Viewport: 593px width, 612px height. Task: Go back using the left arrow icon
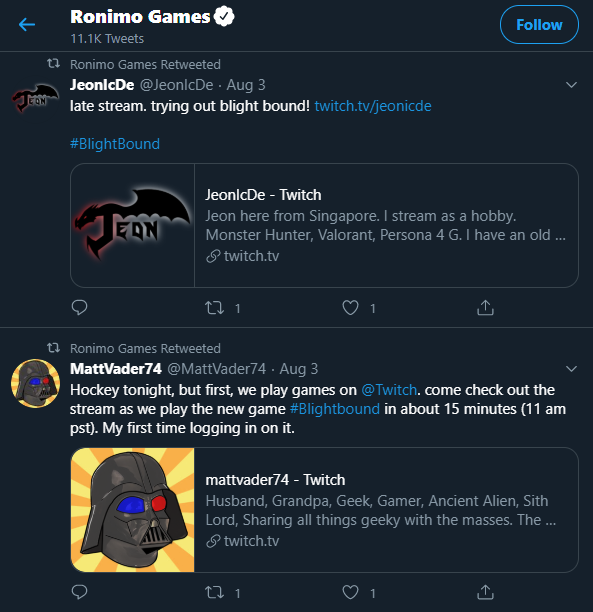[x=27, y=25]
